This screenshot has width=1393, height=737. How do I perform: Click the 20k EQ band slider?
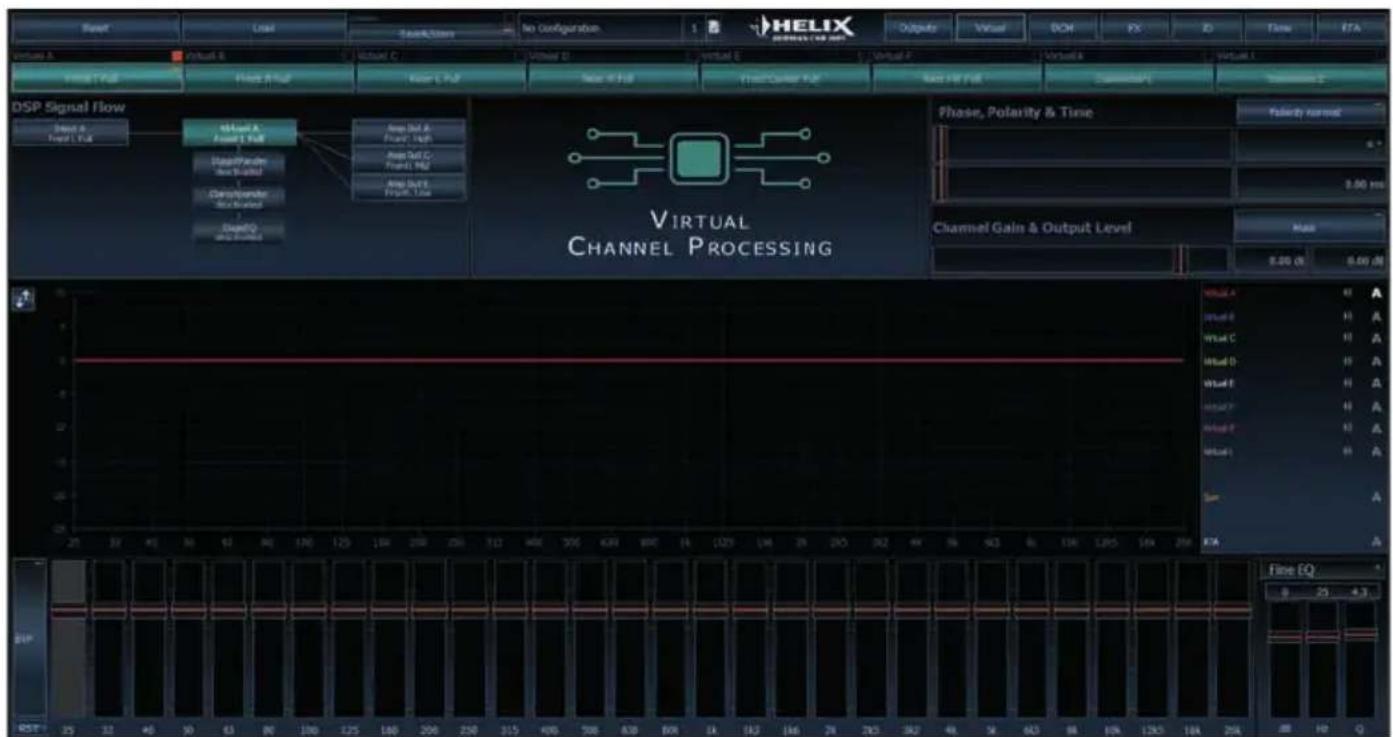1232,637
